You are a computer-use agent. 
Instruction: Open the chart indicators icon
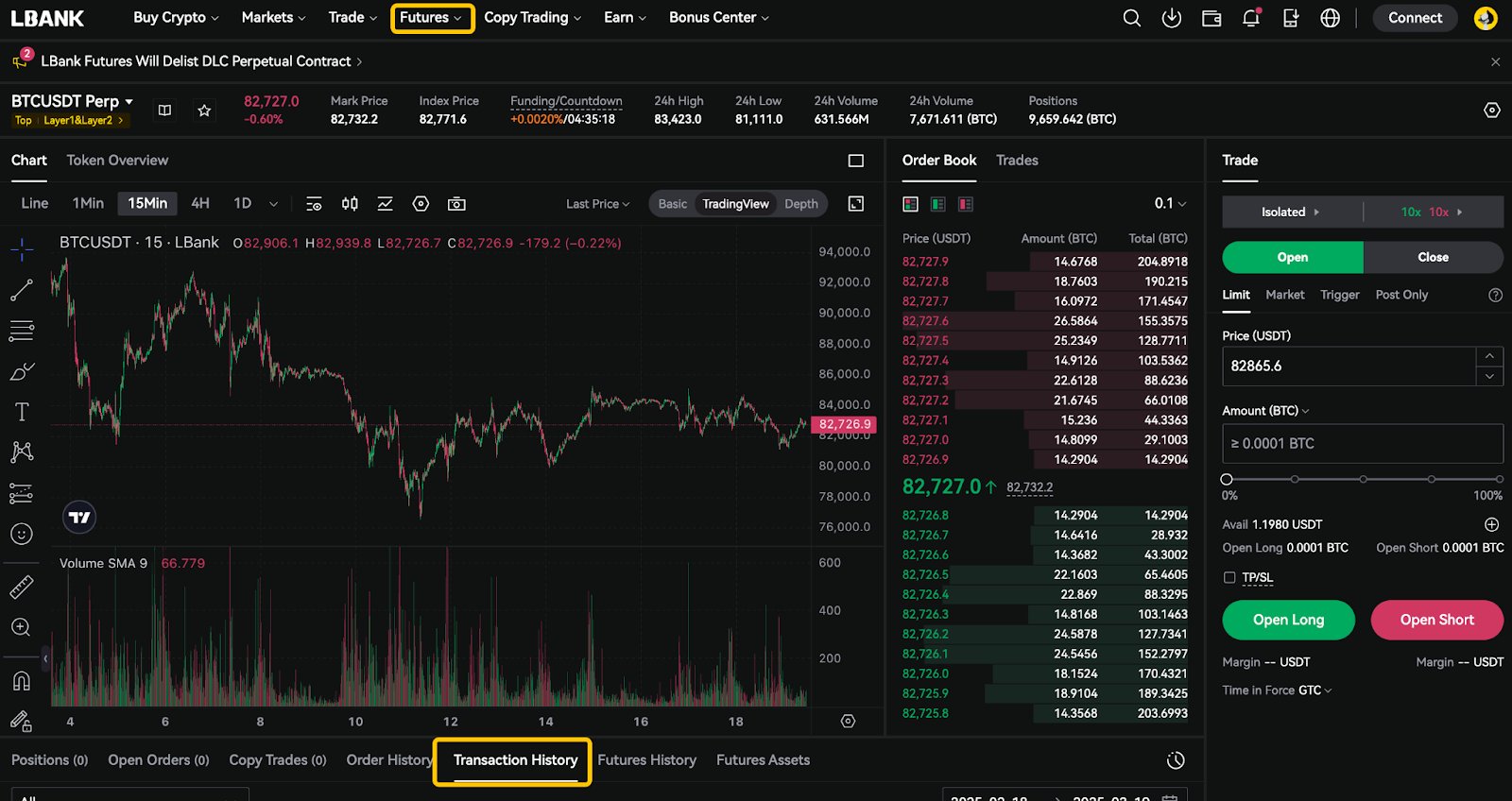click(x=386, y=204)
